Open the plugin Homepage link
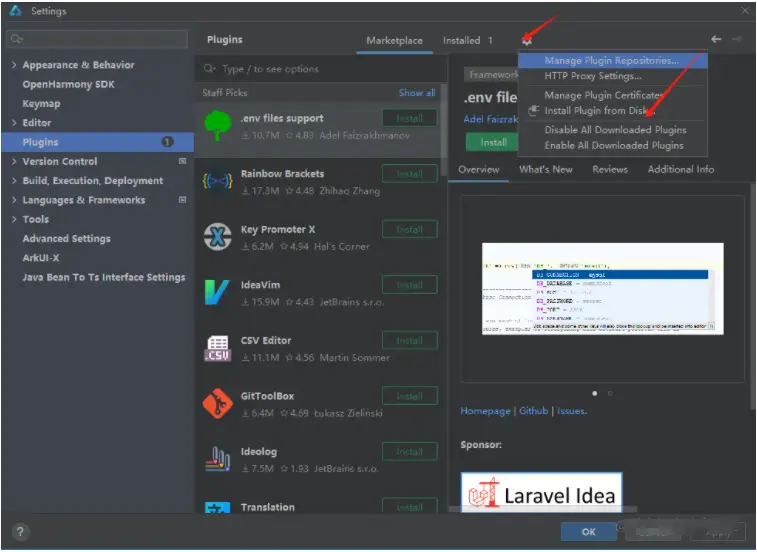This screenshot has height=552, width=757. point(485,411)
